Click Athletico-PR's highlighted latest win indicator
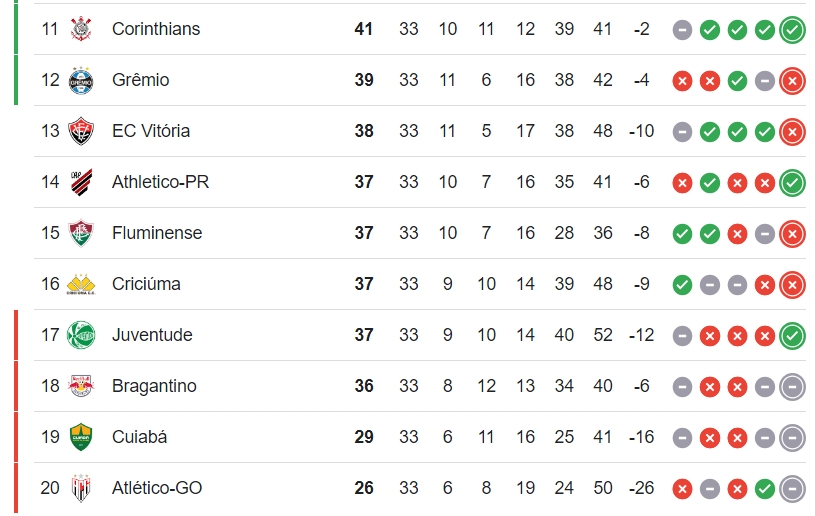This screenshot has width=815, height=516. [x=792, y=183]
